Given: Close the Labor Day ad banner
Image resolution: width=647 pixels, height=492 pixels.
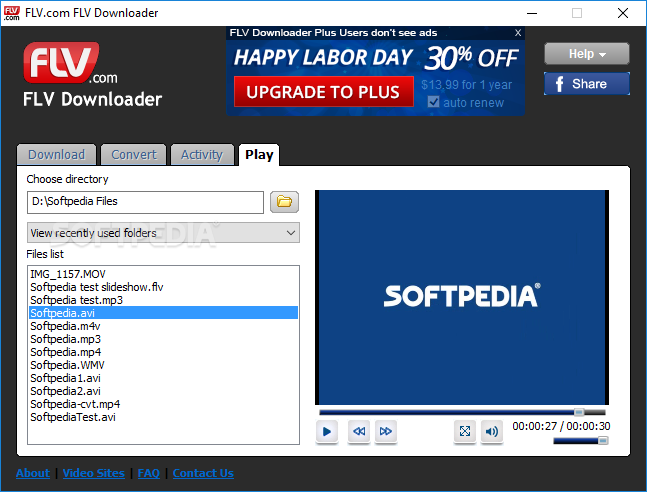Looking at the screenshot, I should pyautogui.click(x=518, y=33).
